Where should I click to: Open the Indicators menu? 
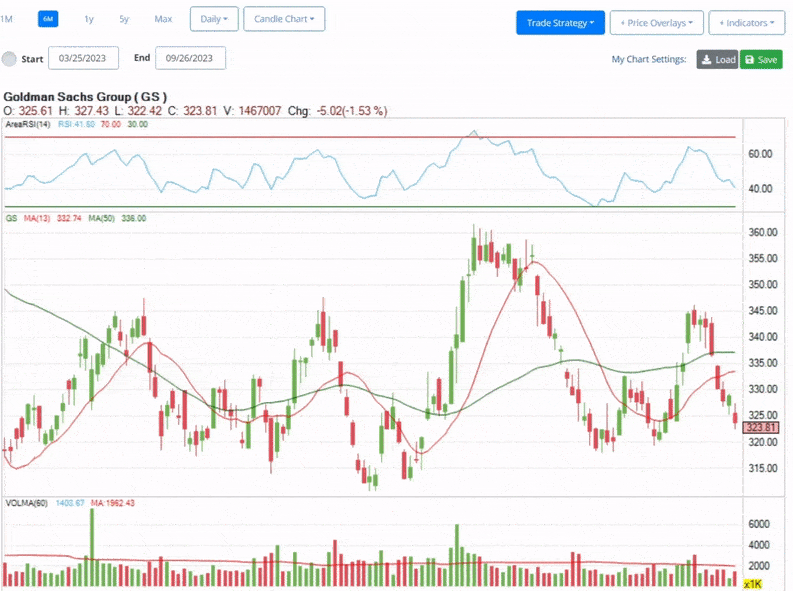pos(746,22)
